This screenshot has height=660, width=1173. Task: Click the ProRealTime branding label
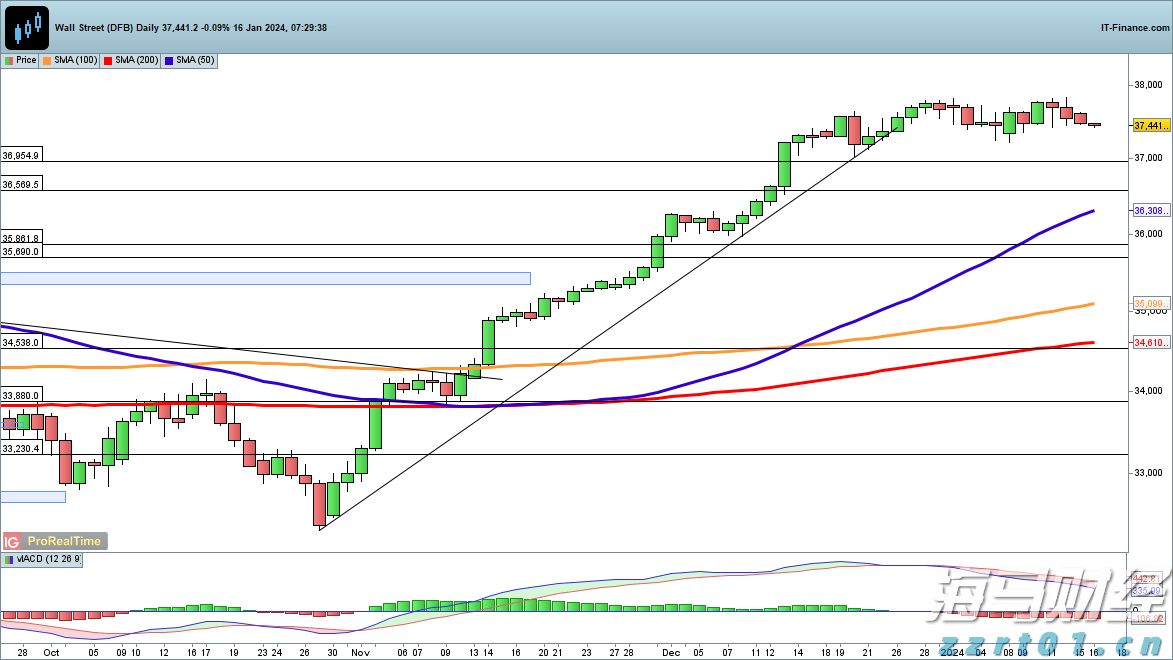[x=64, y=541]
